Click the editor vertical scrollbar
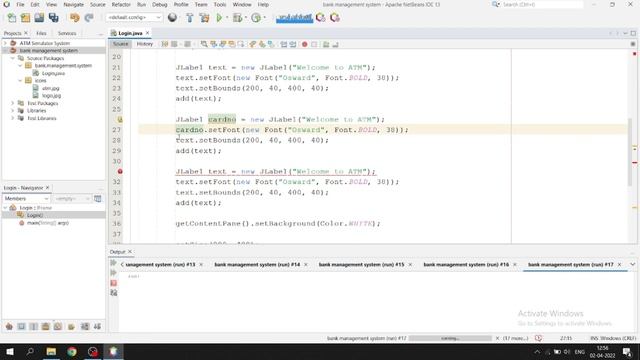 pyautogui.click(x=630, y=151)
